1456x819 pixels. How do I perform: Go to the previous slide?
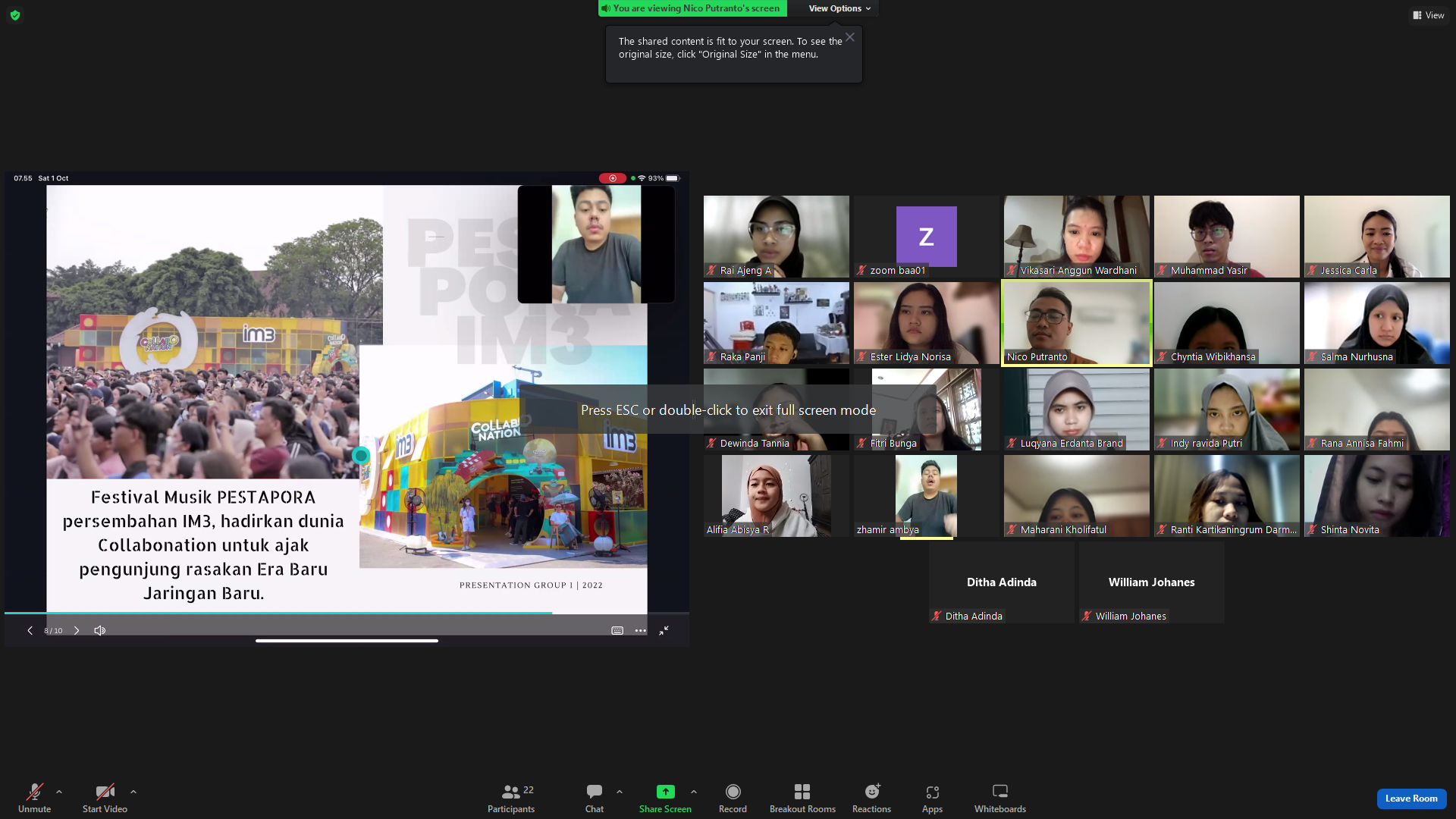[30, 630]
